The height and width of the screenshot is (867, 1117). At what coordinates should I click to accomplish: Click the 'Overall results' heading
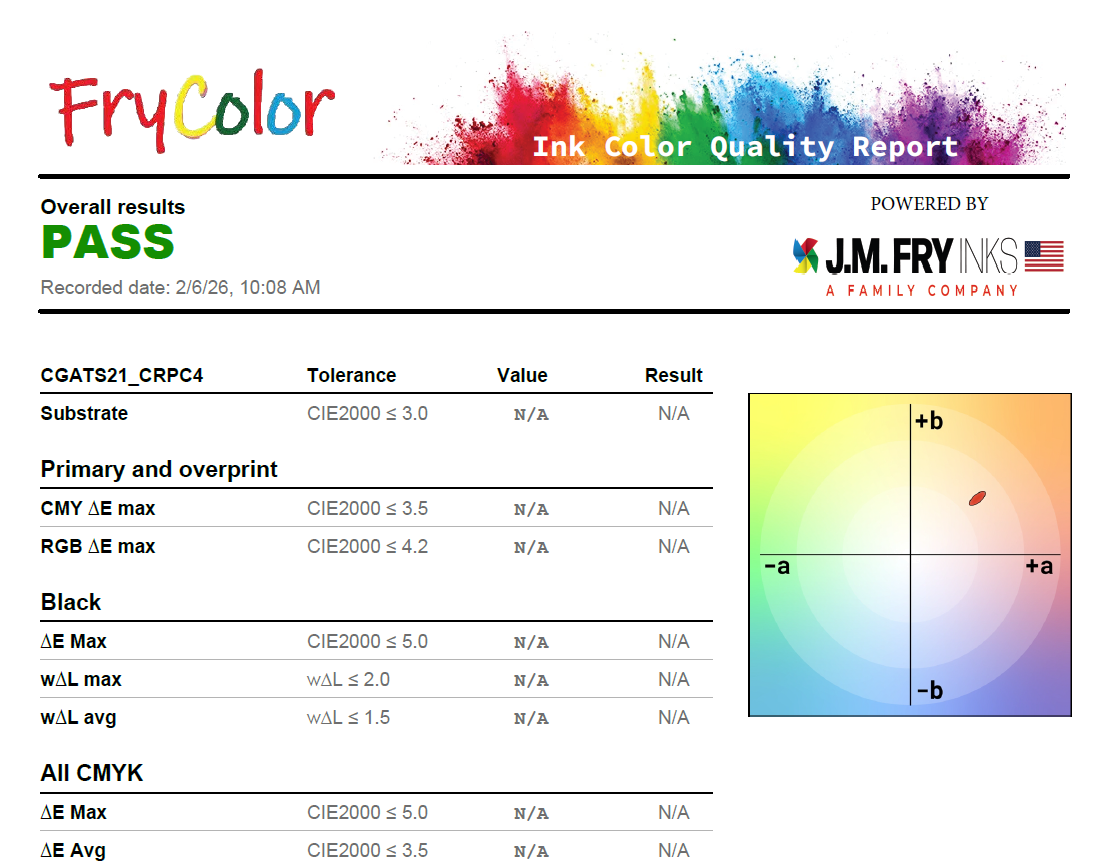point(113,207)
